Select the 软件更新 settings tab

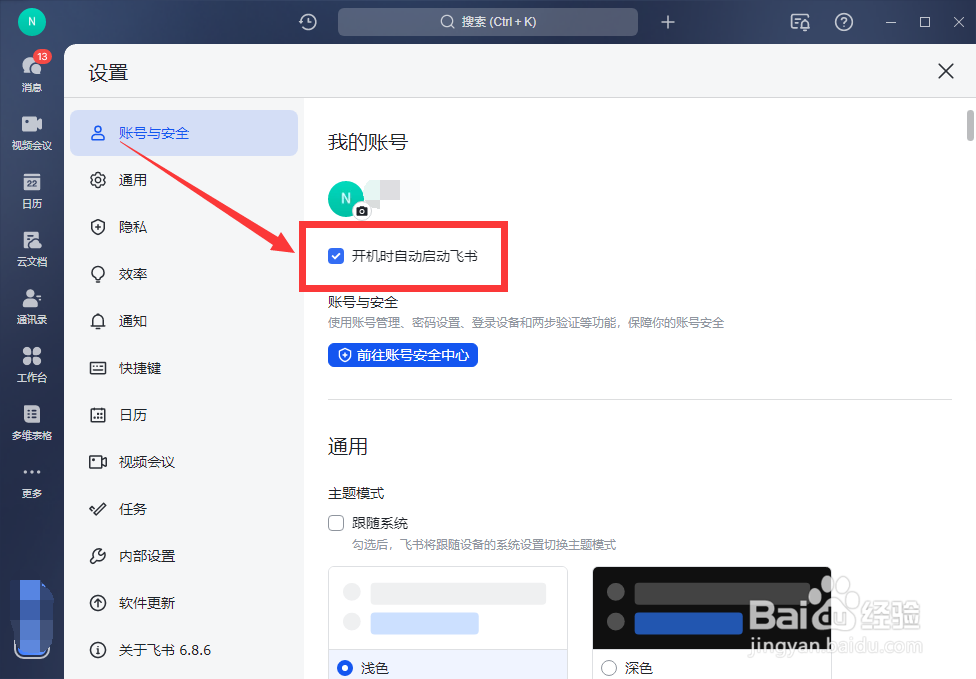184,603
